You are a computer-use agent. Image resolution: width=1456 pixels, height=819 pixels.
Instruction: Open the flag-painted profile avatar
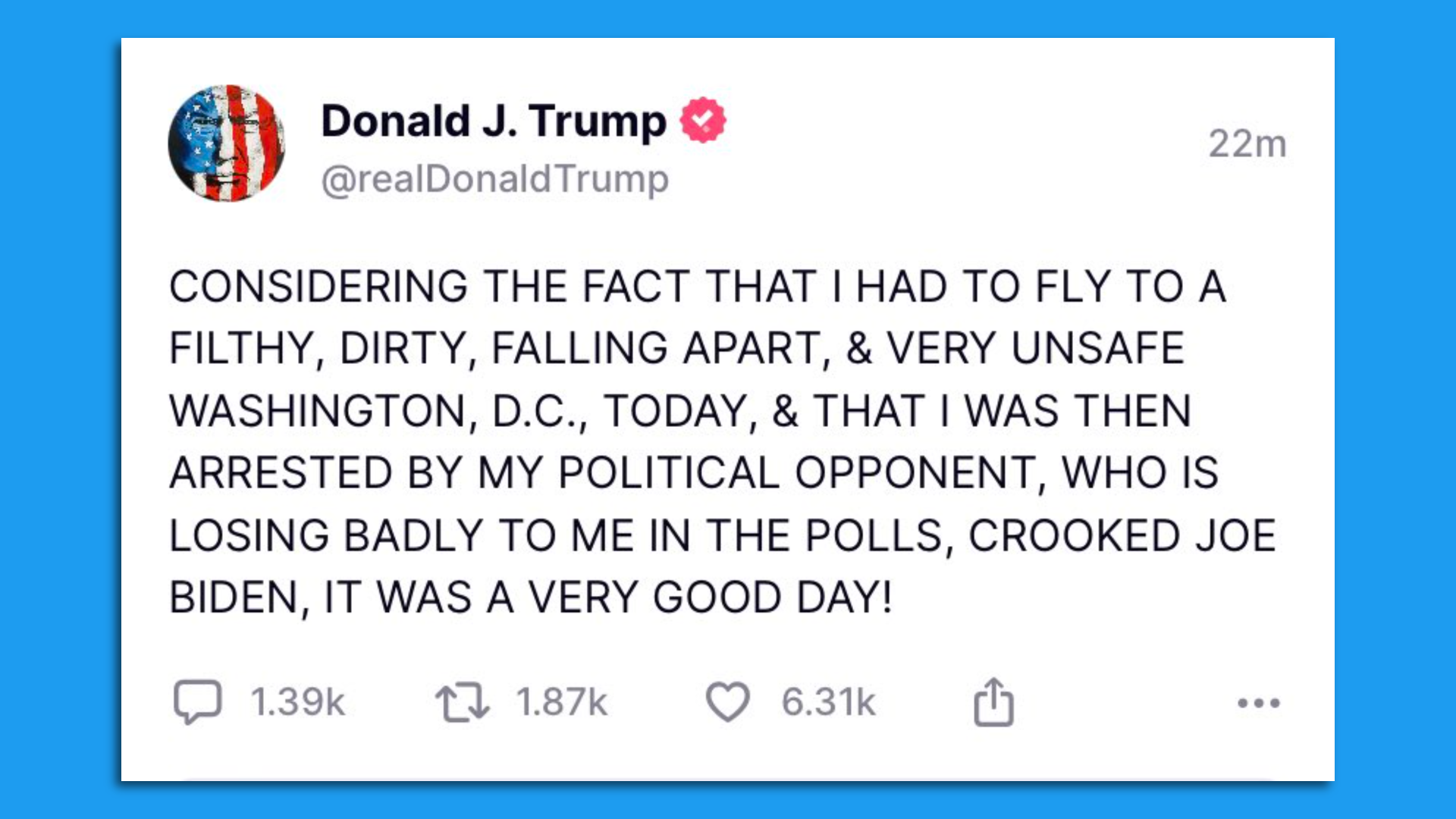tap(227, 143)
